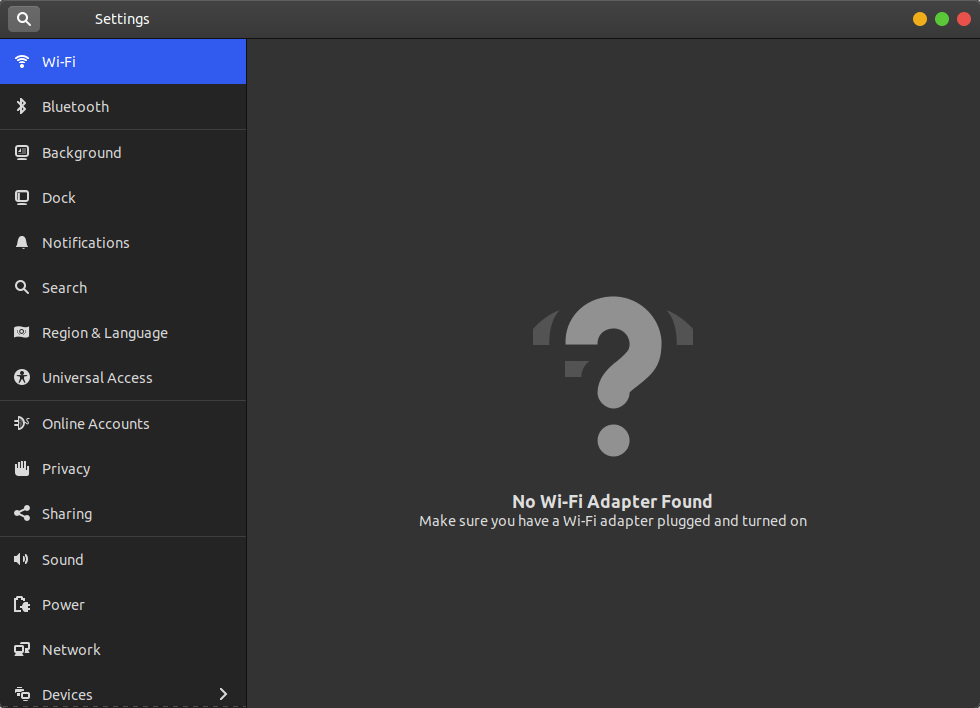Image resolution: width=980 pixels, height=708 pixels.
Task: Click the Settings window title
Action: point(122,19)
